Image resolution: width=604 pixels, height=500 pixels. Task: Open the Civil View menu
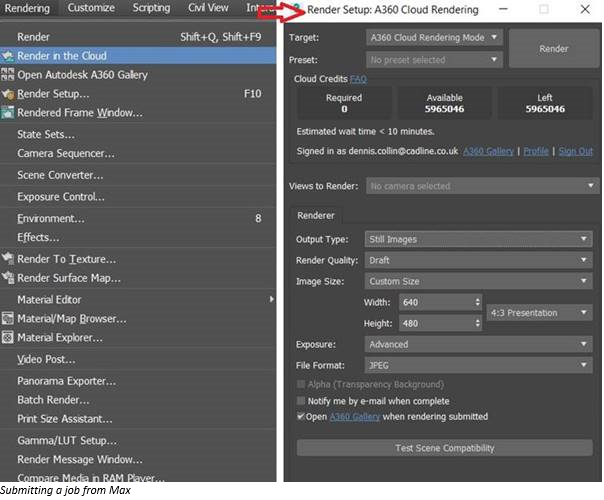pyautogui.click(x=208, y=8)
